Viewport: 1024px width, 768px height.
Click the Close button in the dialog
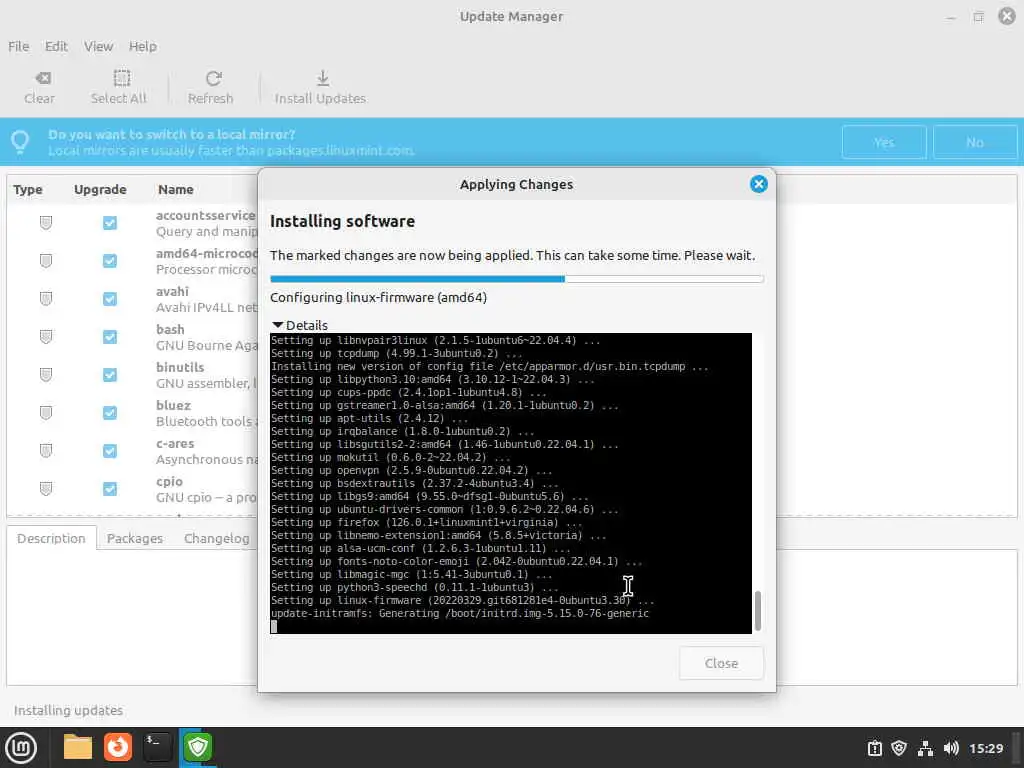pyautogui.click(x=721, y=663)
